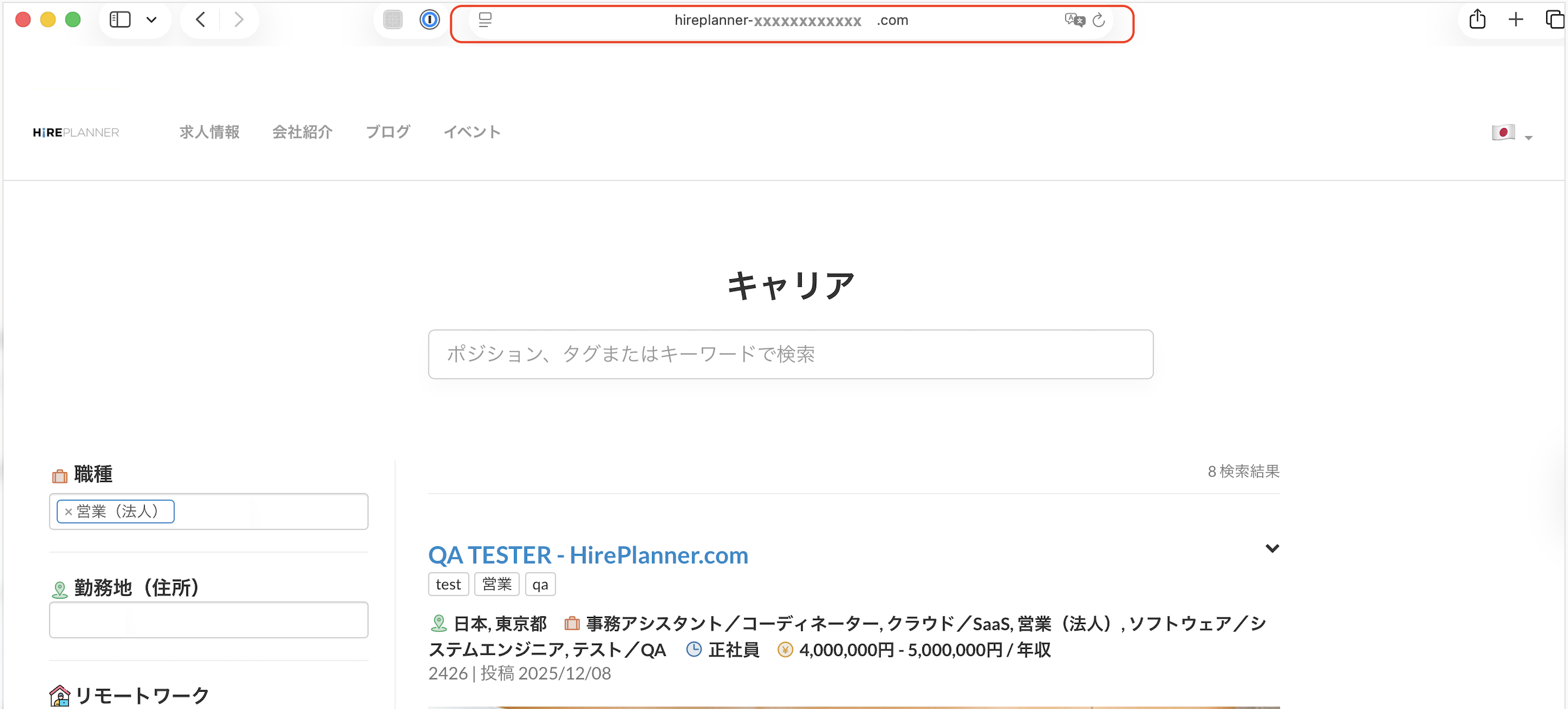Viewport: 1568px width, 709px height.
Task: Go to the ブログ page
Action: pyautogui.click(x=388, y=132)
